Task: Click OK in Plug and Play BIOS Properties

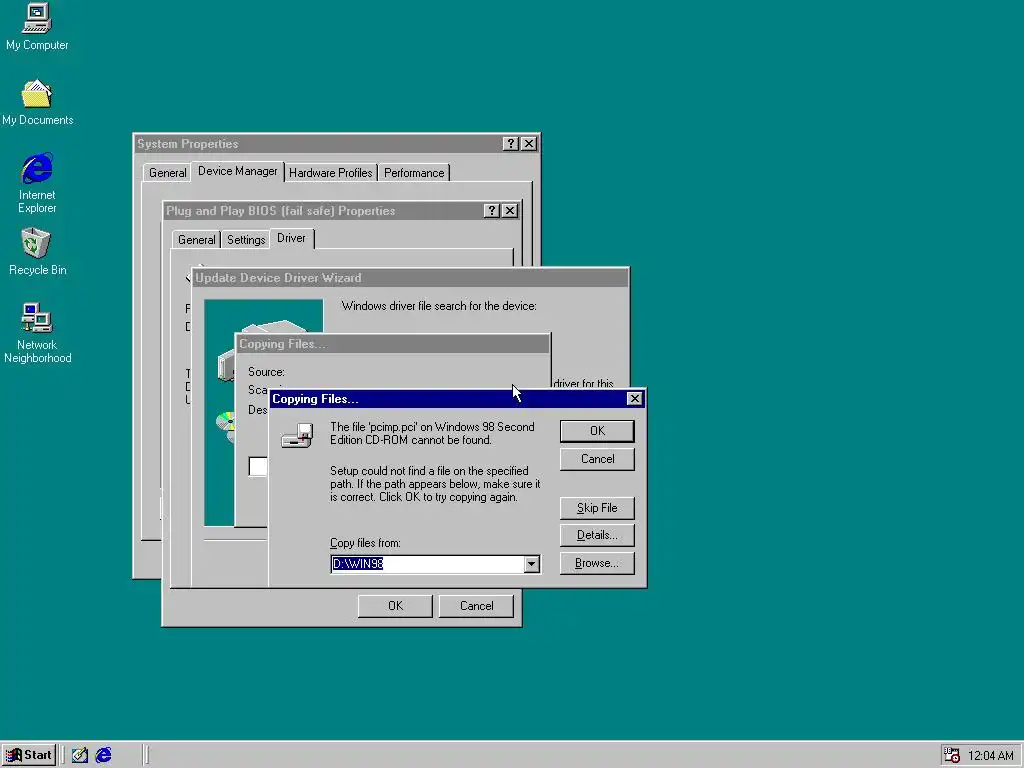Action: [395, 606]
